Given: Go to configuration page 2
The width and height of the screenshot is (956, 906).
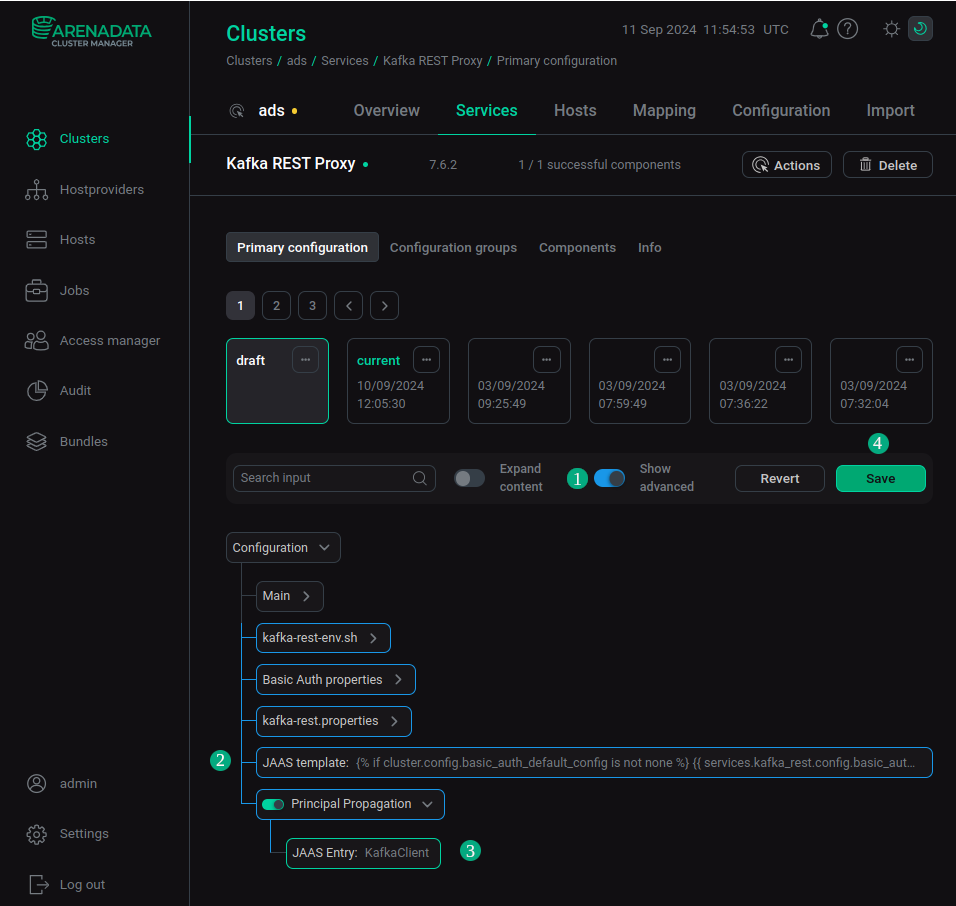Looking at the screenshot, I should [276, 305].
